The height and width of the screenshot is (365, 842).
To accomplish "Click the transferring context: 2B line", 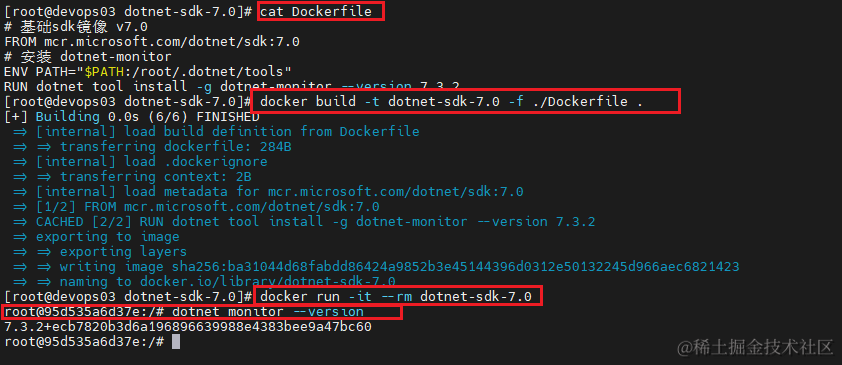I will point(156,177).
